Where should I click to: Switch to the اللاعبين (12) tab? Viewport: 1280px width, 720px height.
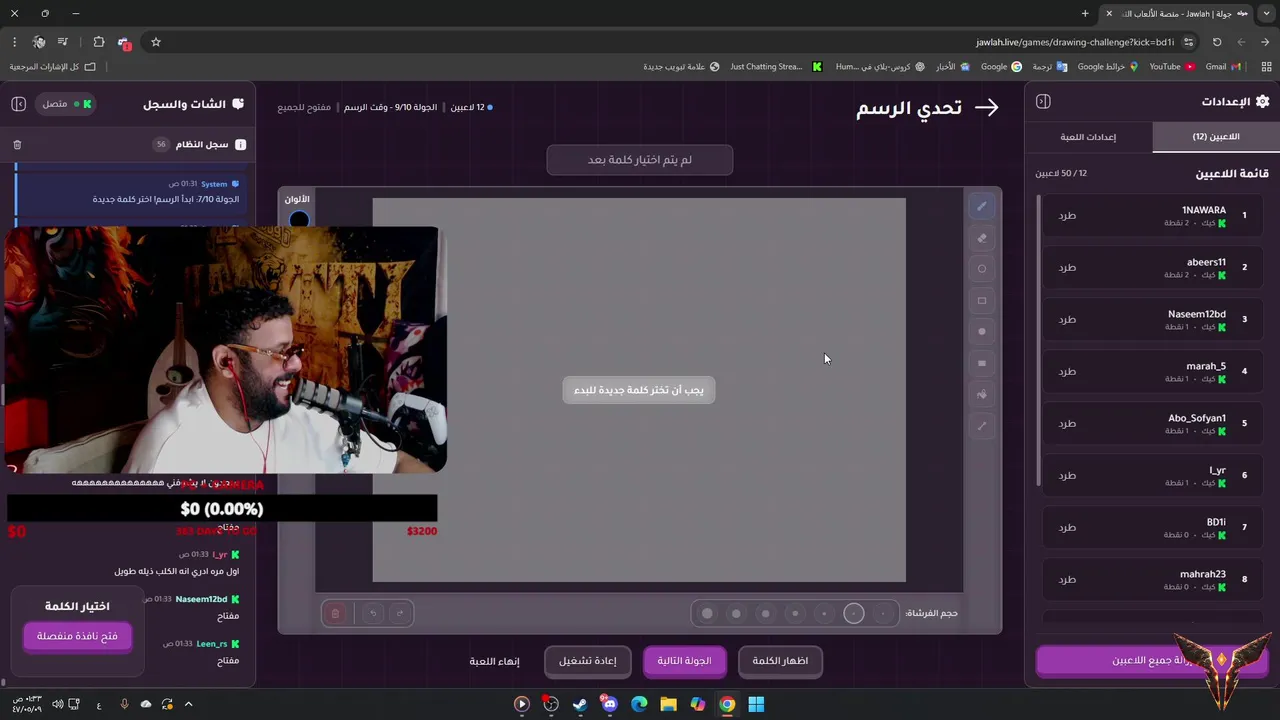[x=1215, y=137]
